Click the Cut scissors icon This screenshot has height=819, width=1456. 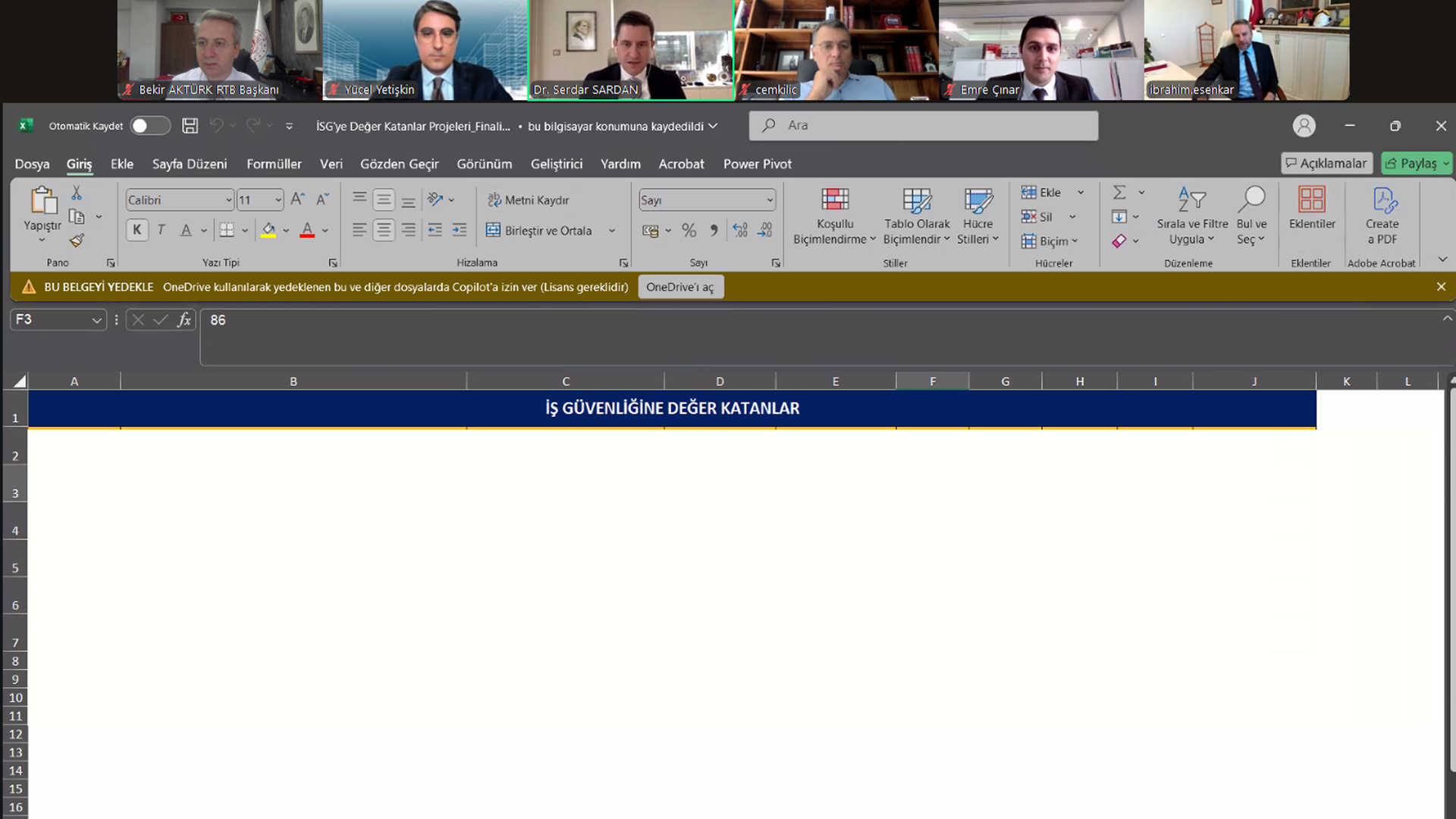(x=77, y=193)
